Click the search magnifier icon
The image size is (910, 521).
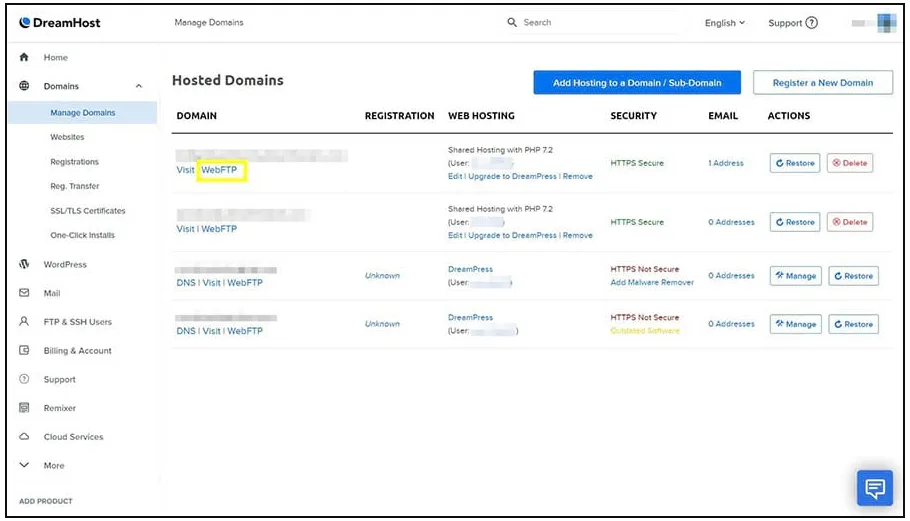point(512,22)
